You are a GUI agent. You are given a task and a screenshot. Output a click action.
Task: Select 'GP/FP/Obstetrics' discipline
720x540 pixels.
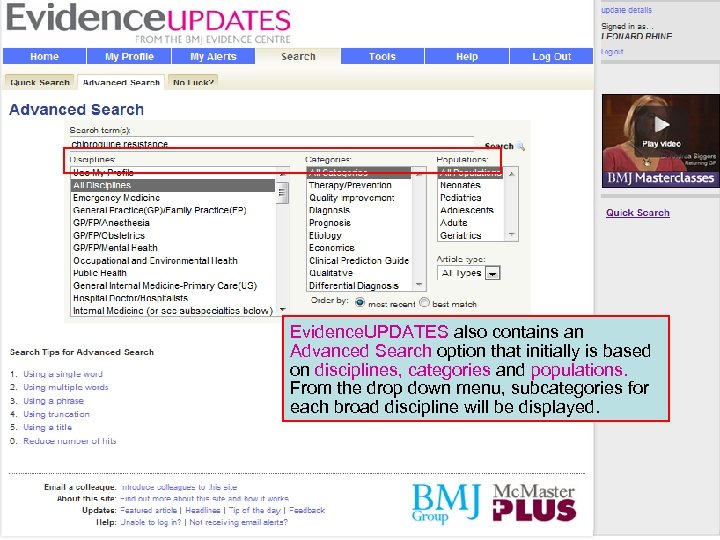point(173,235)
